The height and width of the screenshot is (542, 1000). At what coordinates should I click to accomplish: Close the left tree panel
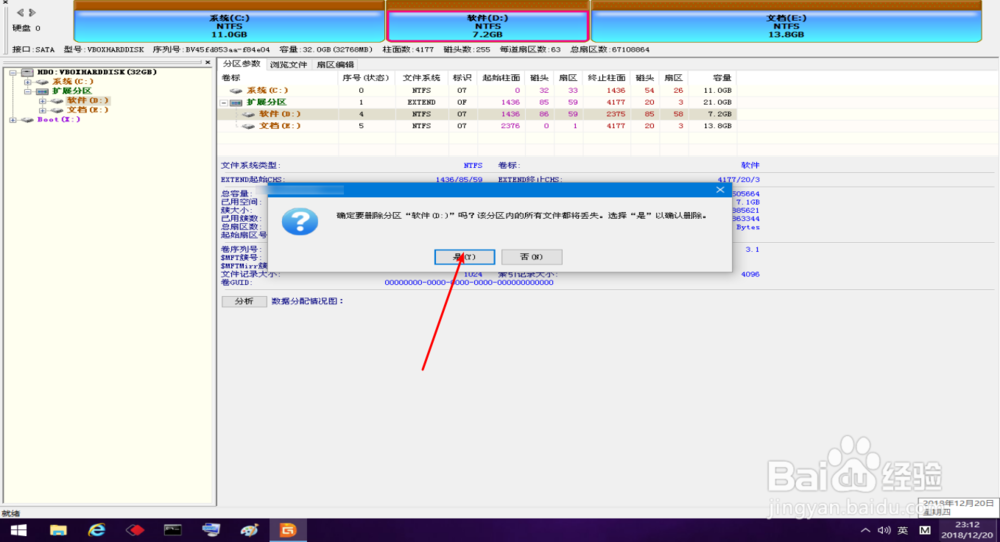[x=207, y=62]
